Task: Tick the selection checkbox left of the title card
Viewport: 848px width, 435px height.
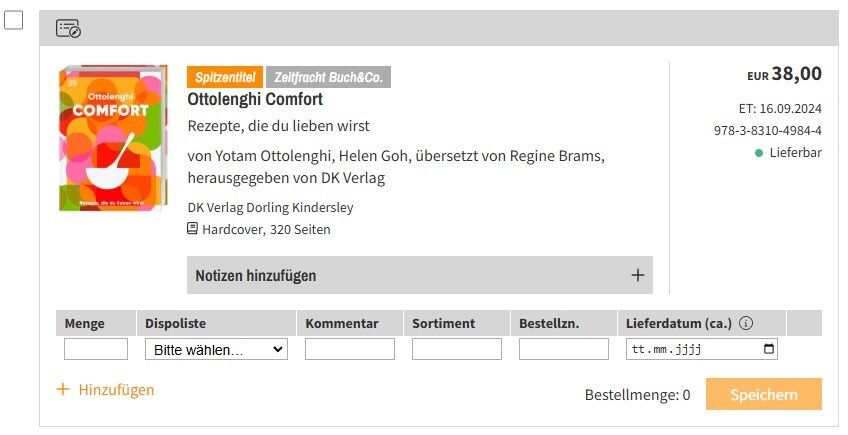Action: point(14,21)
